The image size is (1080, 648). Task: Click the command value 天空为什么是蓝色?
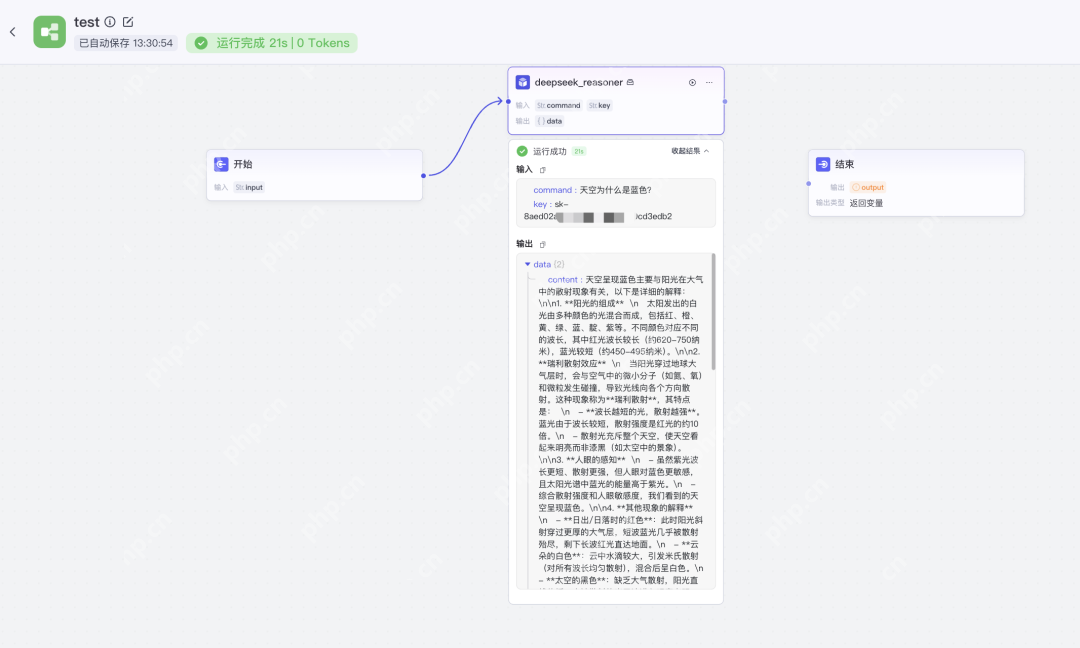[615, 190]
